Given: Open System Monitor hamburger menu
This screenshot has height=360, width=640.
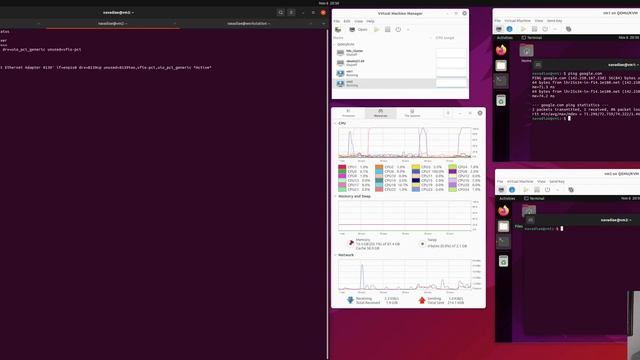Looking at the screenshot, I should [x=448, y=113].
